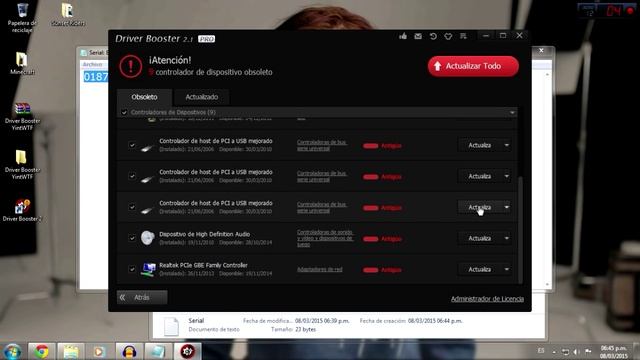Viewport: 640px width, 360px height.
Task: Click the Serial text document icon in Explorer
Action: point(171,326)
